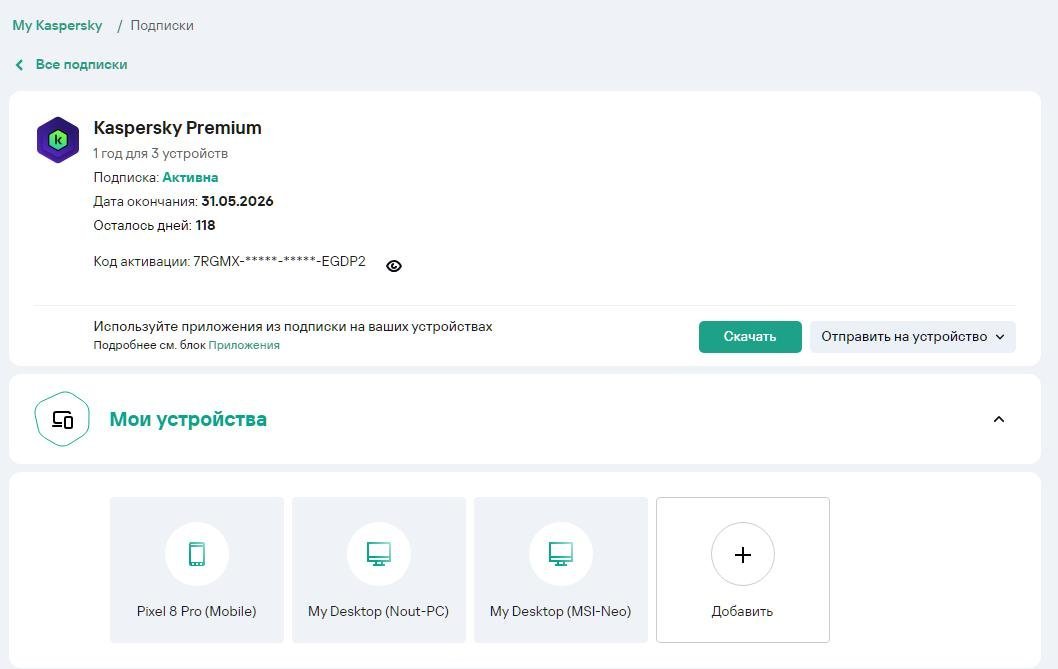Click the Kaspersky Premium title
The height and width of the screenshot is (669, 1058).
pos(177,128)
